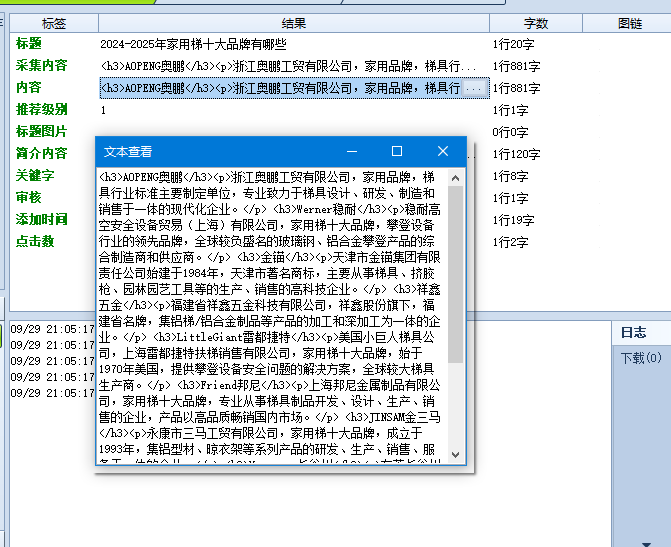Click the 采集内容 result cell text
This screenshot has height=547, width=671.
coord(288,66)
